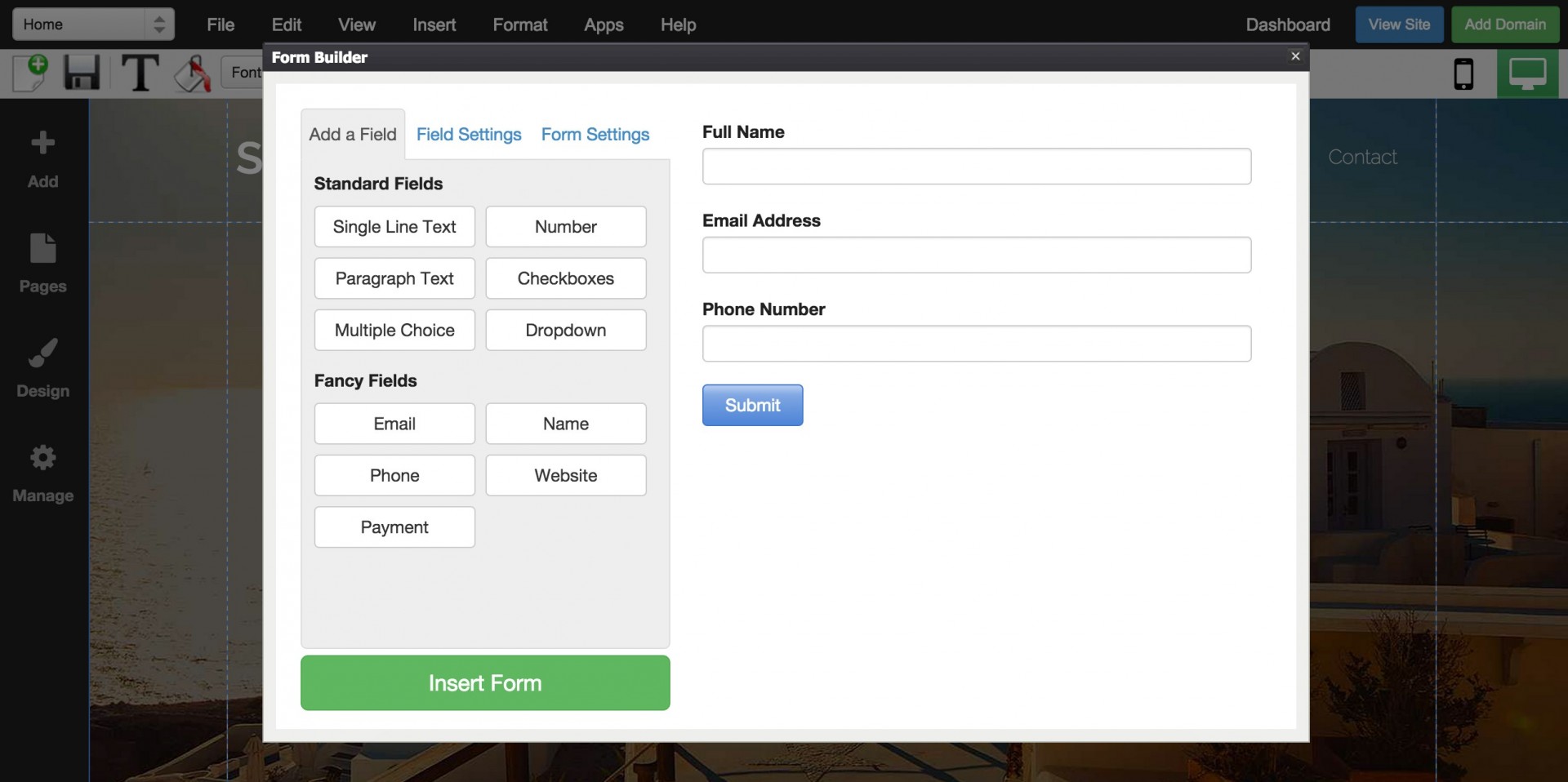Click the save (floppy disk) icon

(x=81, y=73)
